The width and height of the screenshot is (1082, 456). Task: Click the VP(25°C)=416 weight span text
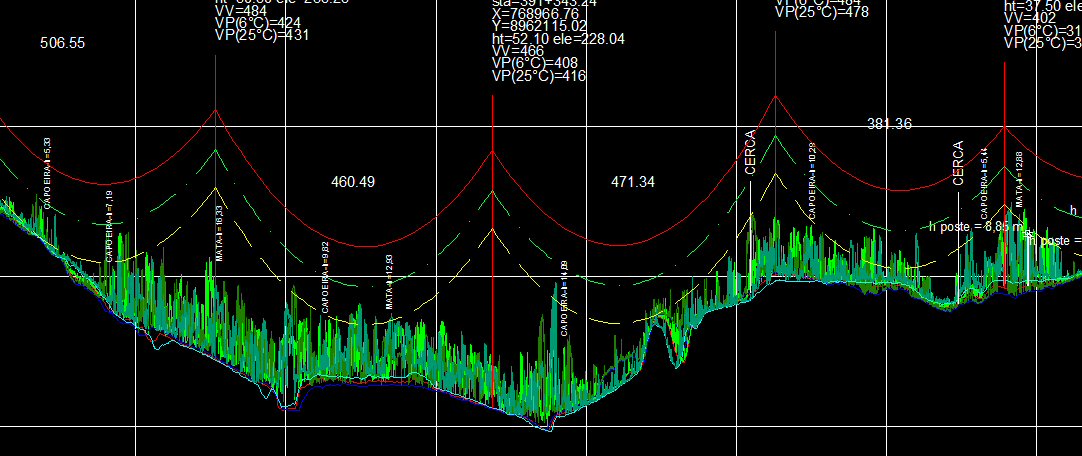click(539, 76)
